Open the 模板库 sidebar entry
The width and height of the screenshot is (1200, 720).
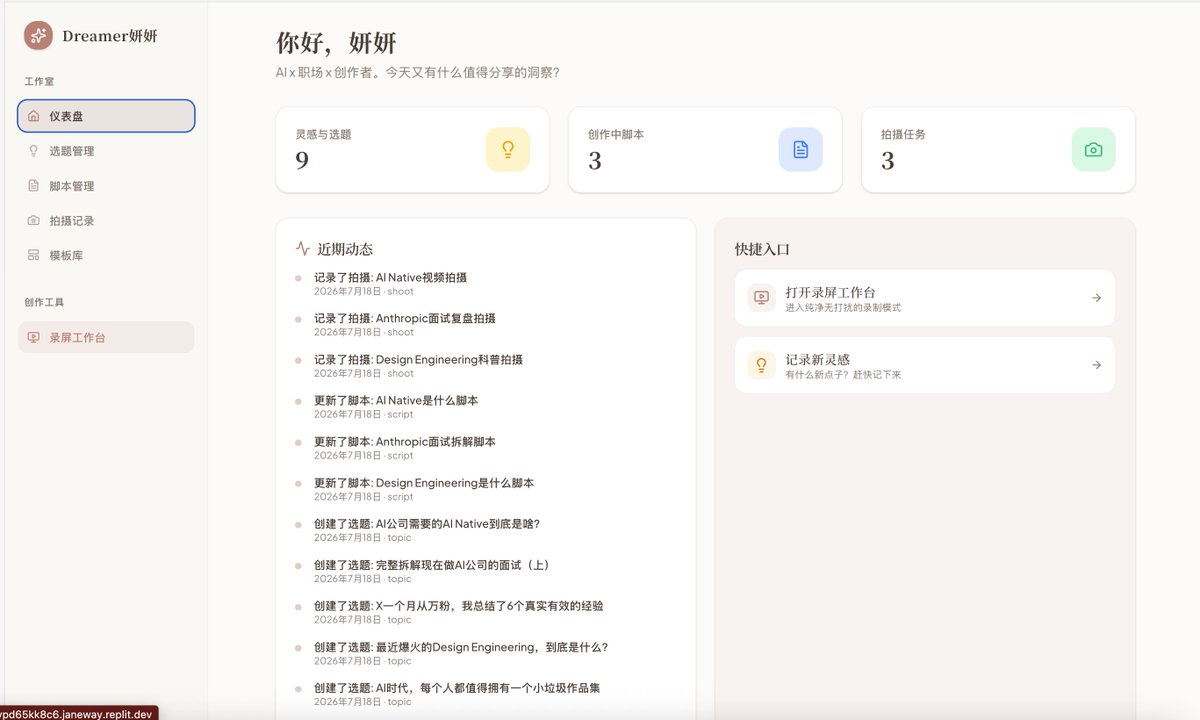(x=106, y=255)
